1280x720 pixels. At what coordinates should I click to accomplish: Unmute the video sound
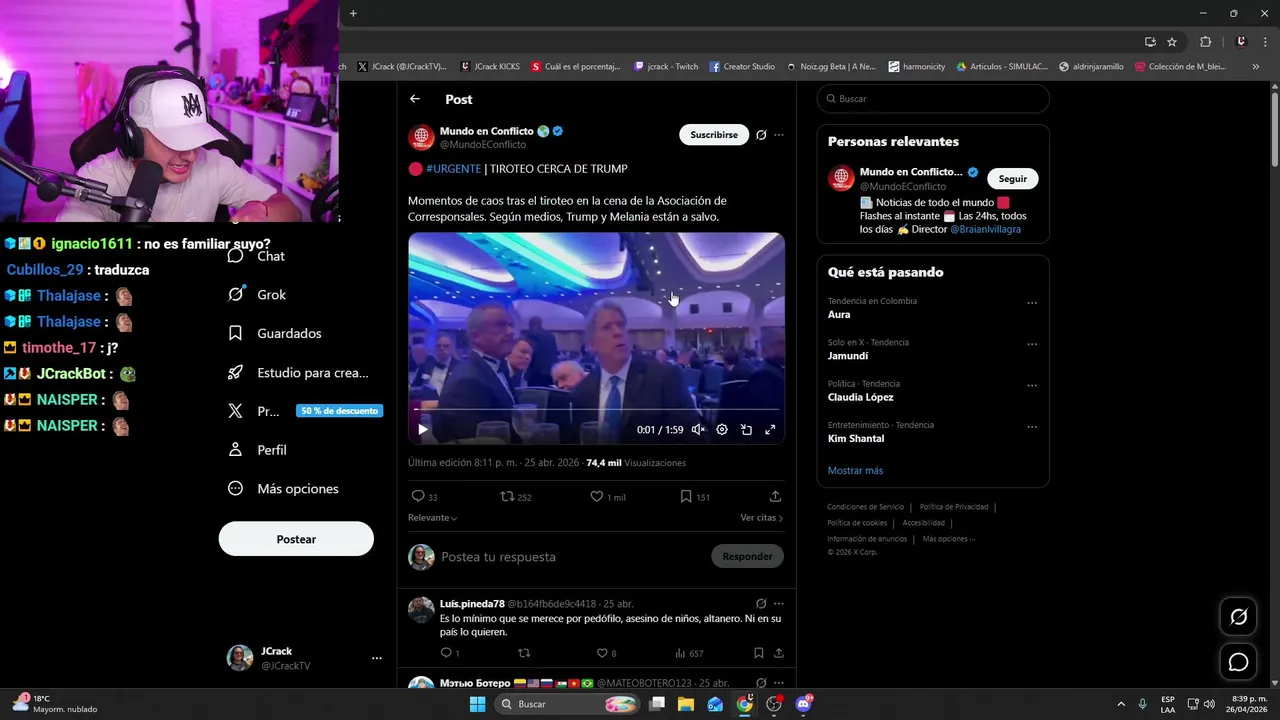698,429
